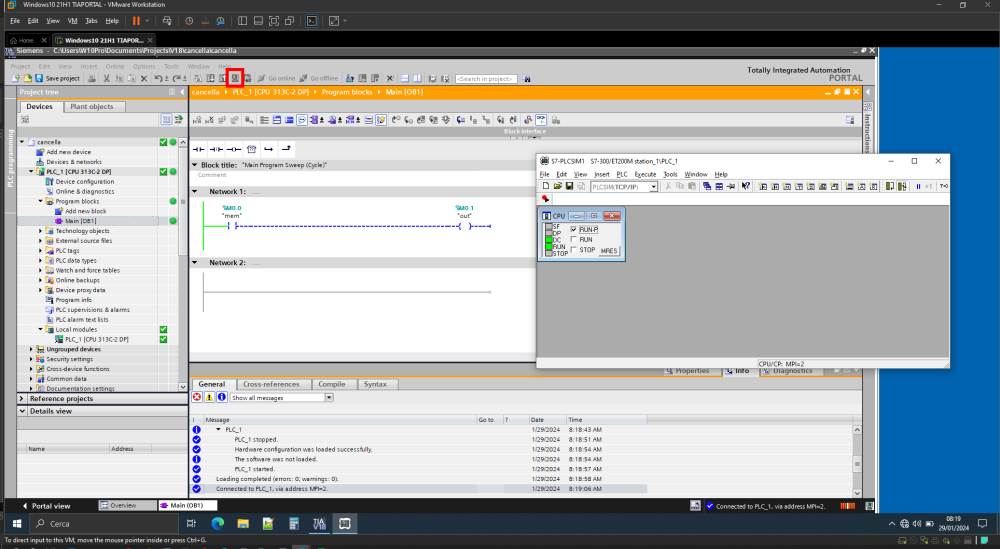
Task: Insert a normally open contact
Action: coord(199,149)
